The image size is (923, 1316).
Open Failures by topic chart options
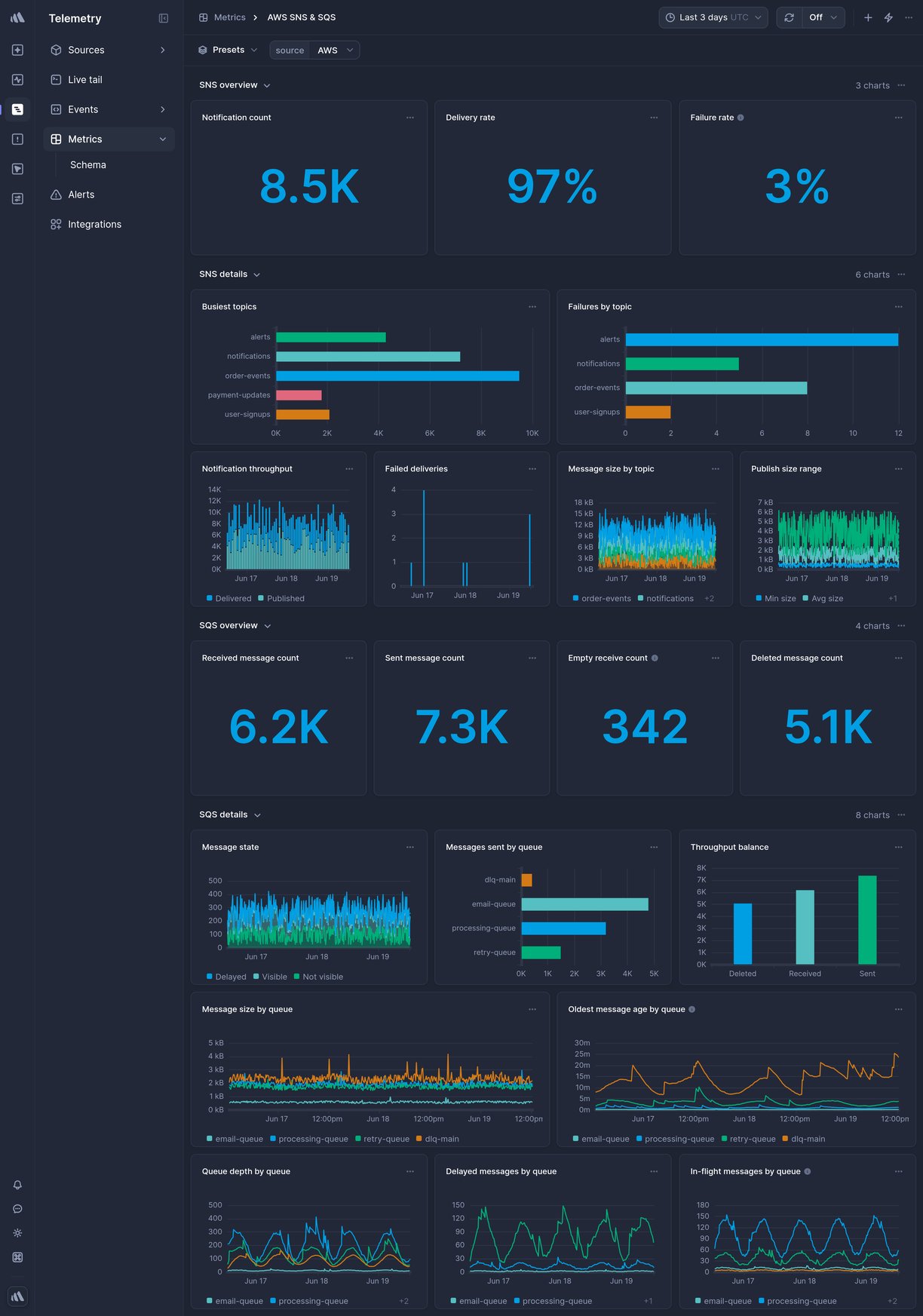pos(898,307)
